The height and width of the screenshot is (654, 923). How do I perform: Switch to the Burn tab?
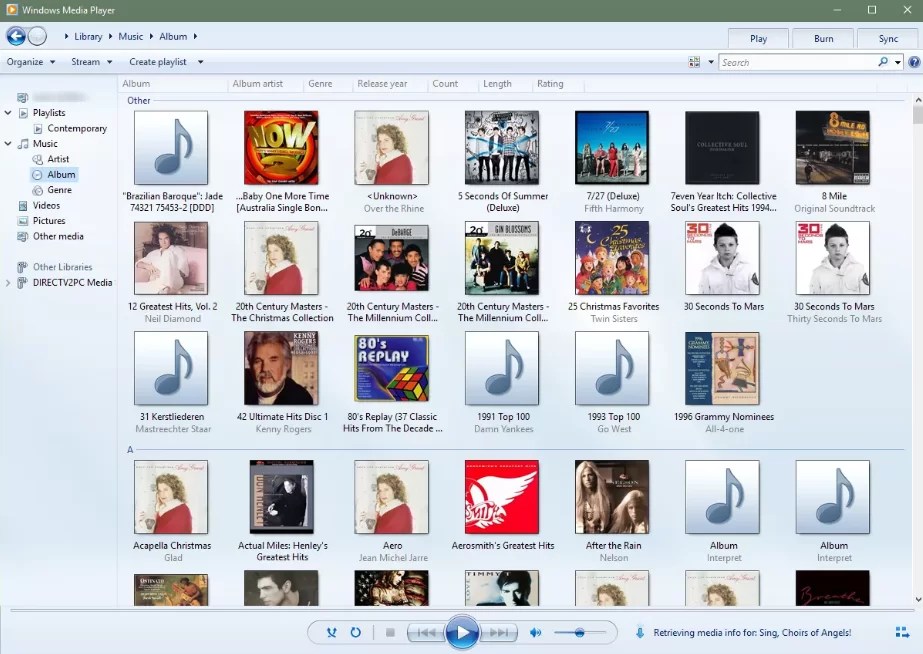[822, 38]
